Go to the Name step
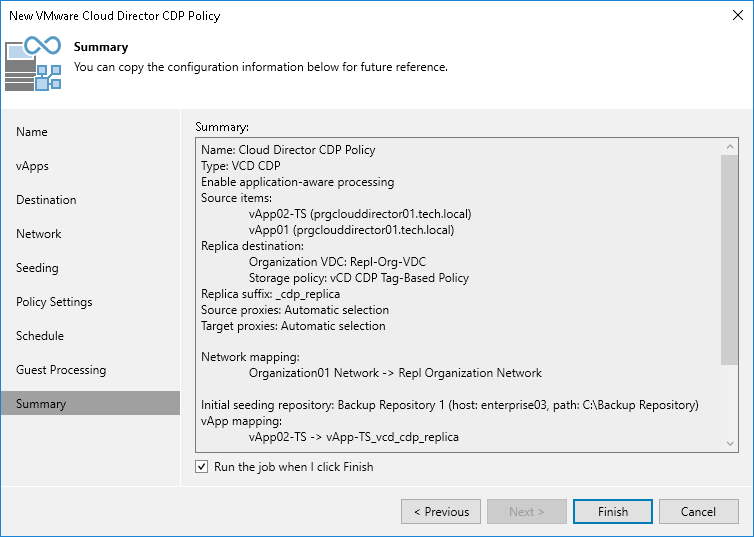 point(32,132)
